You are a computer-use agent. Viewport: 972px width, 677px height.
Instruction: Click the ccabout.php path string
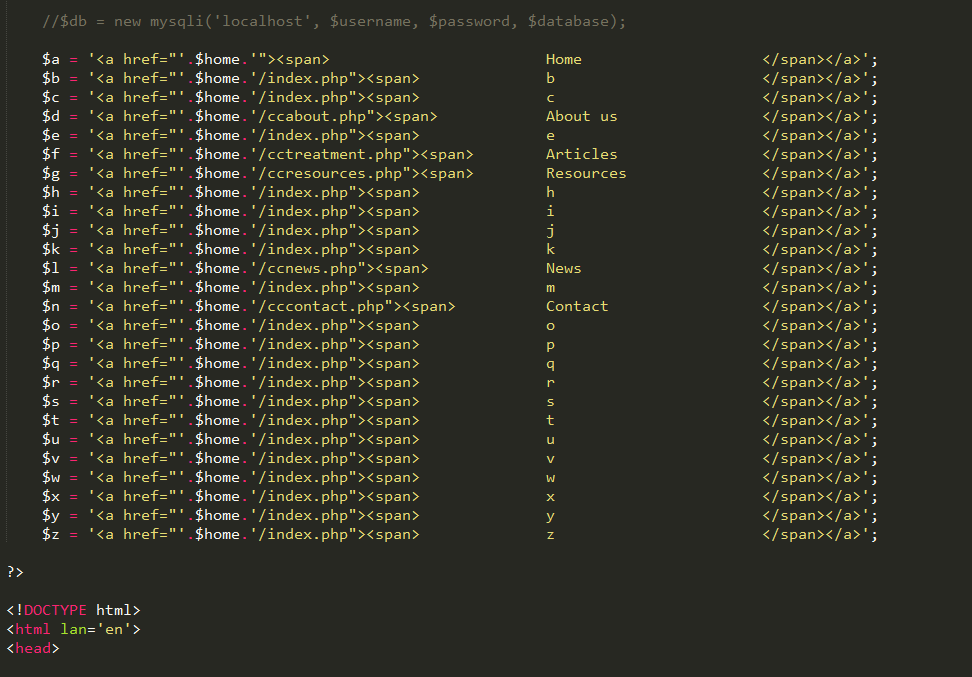tap(307, 116)
